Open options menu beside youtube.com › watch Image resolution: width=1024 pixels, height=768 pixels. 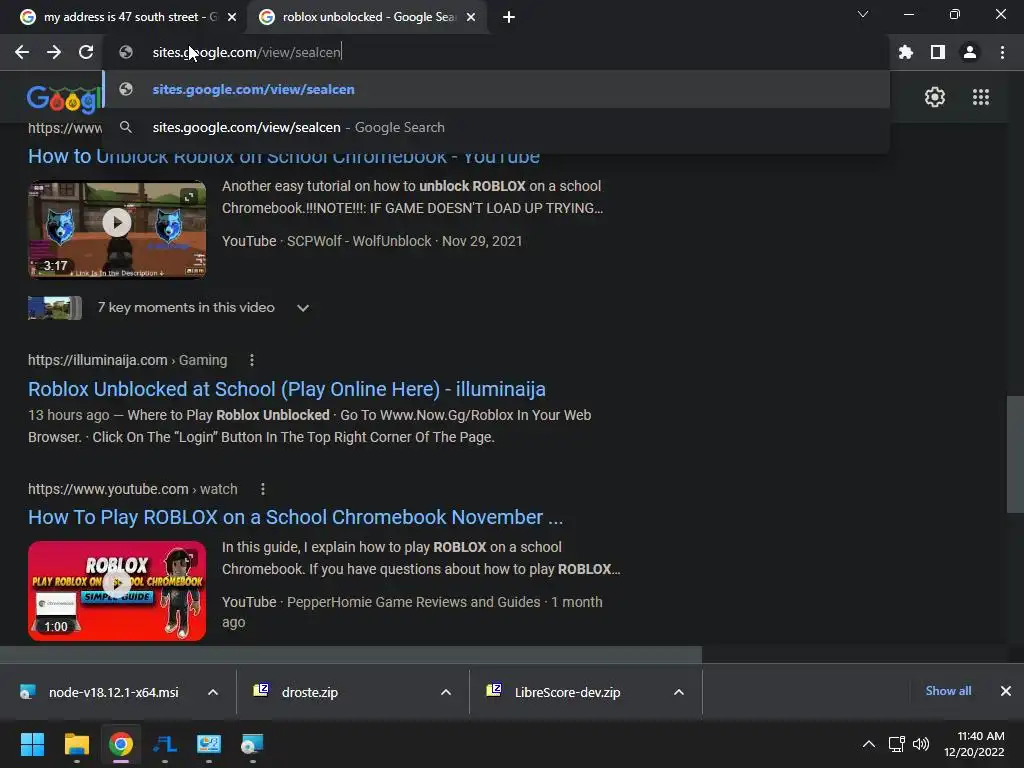263,489
